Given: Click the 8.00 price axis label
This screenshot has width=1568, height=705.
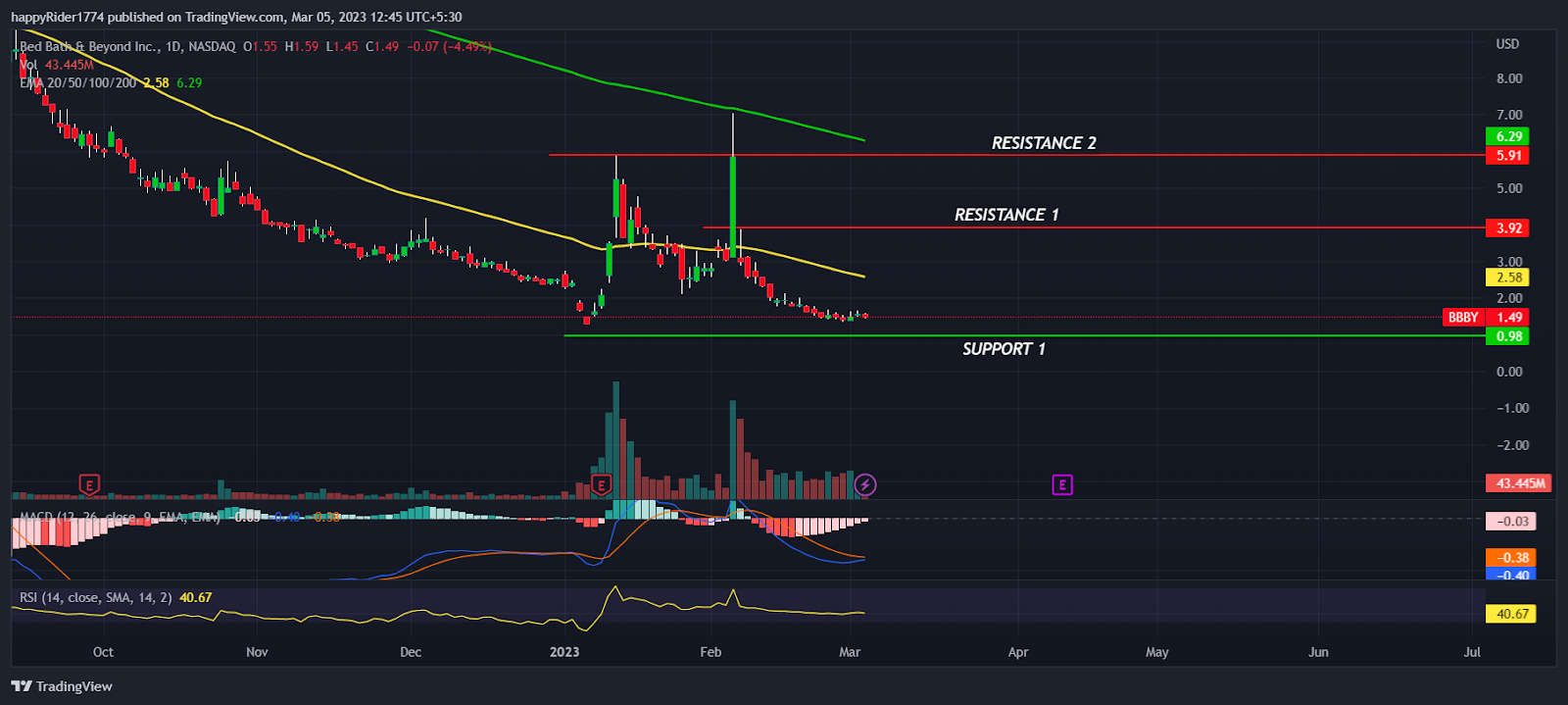Looking at the screenshot, I should [x=1509, y=78].
